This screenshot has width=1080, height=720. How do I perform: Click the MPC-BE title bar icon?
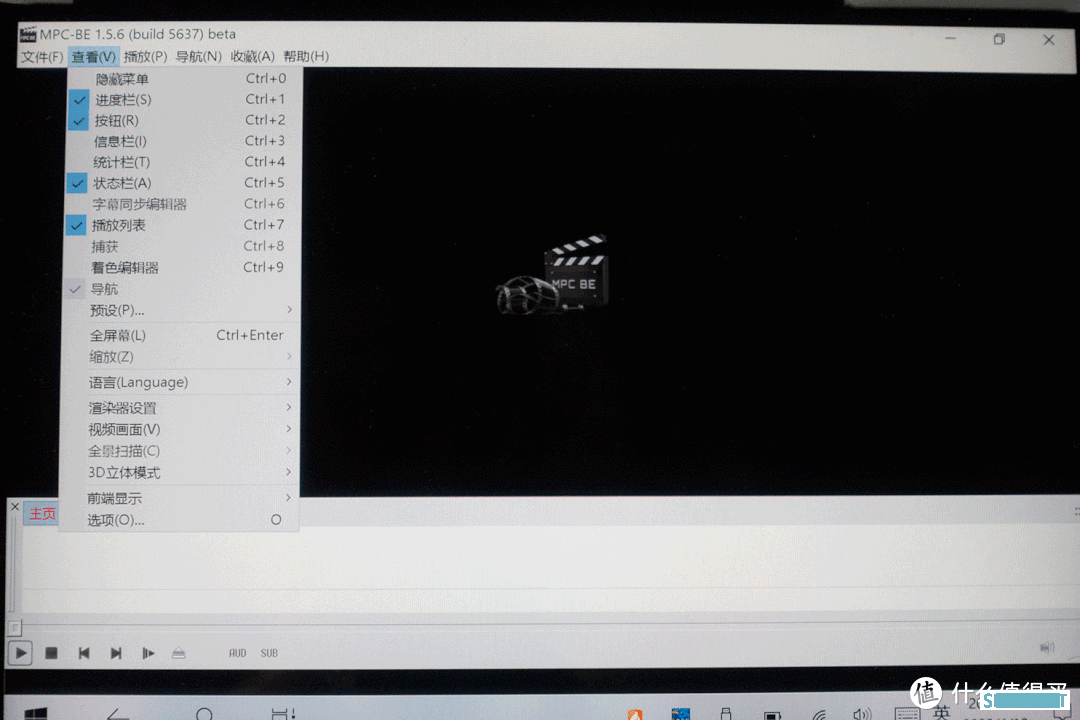pos(28,33)
